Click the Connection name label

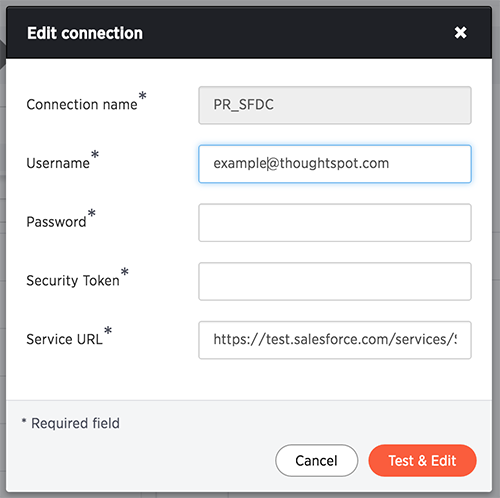[82, 105]
